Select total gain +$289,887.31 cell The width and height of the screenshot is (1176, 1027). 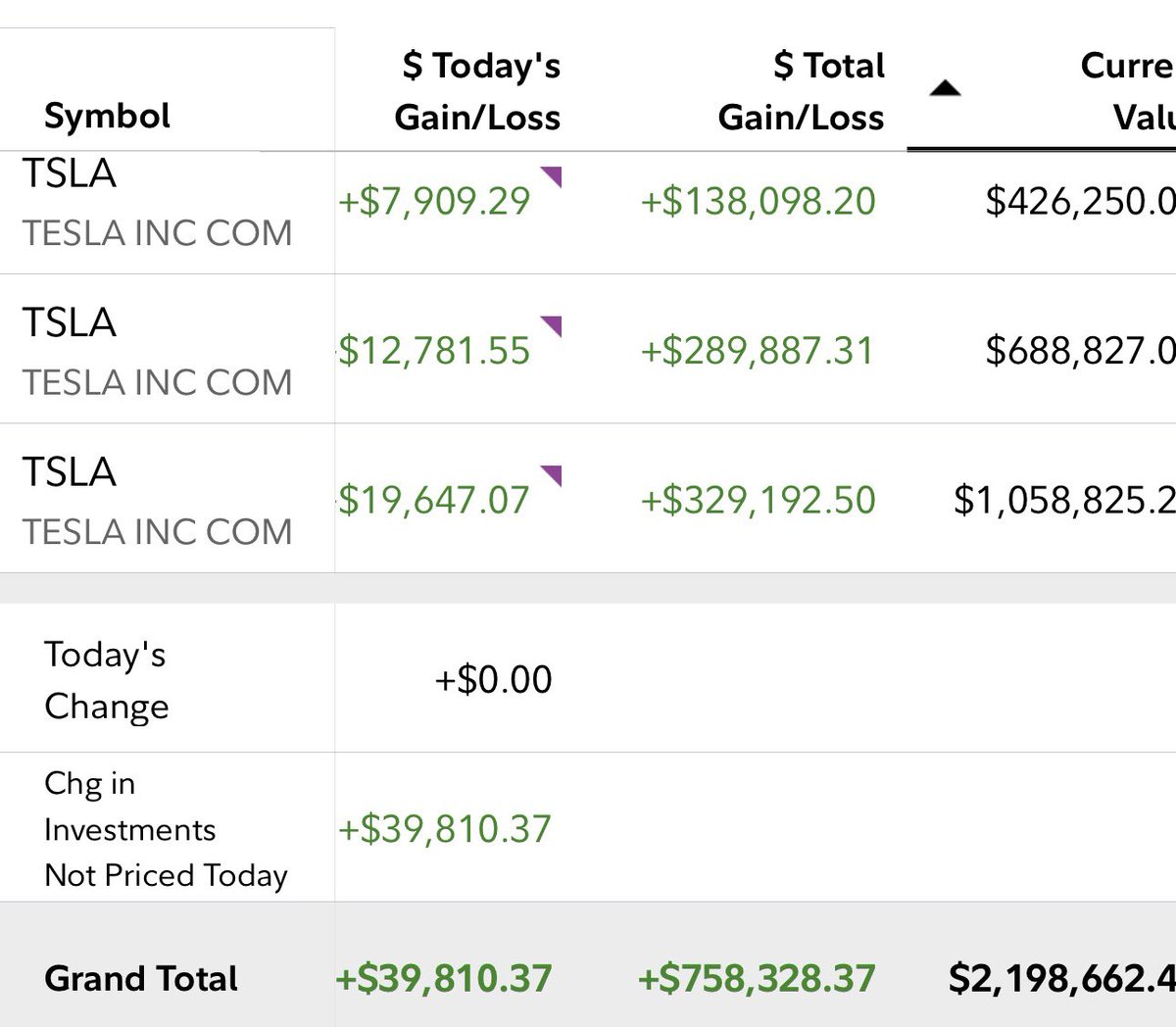tap(758, 351)
